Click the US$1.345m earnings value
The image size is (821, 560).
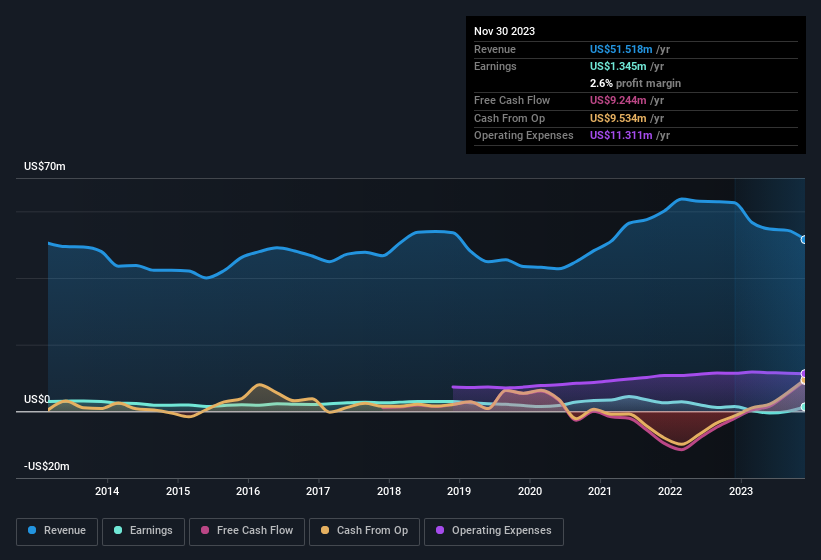(618, 66)
